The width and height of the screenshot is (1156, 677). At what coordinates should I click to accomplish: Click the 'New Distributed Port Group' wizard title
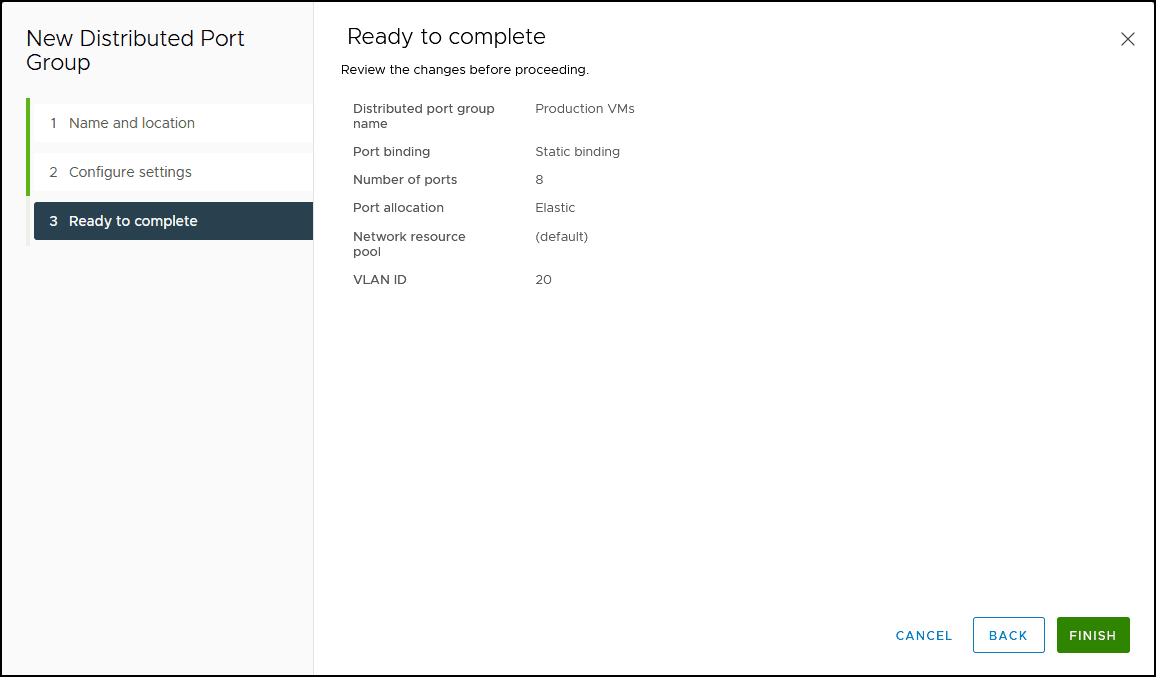(x=135, y=50)
